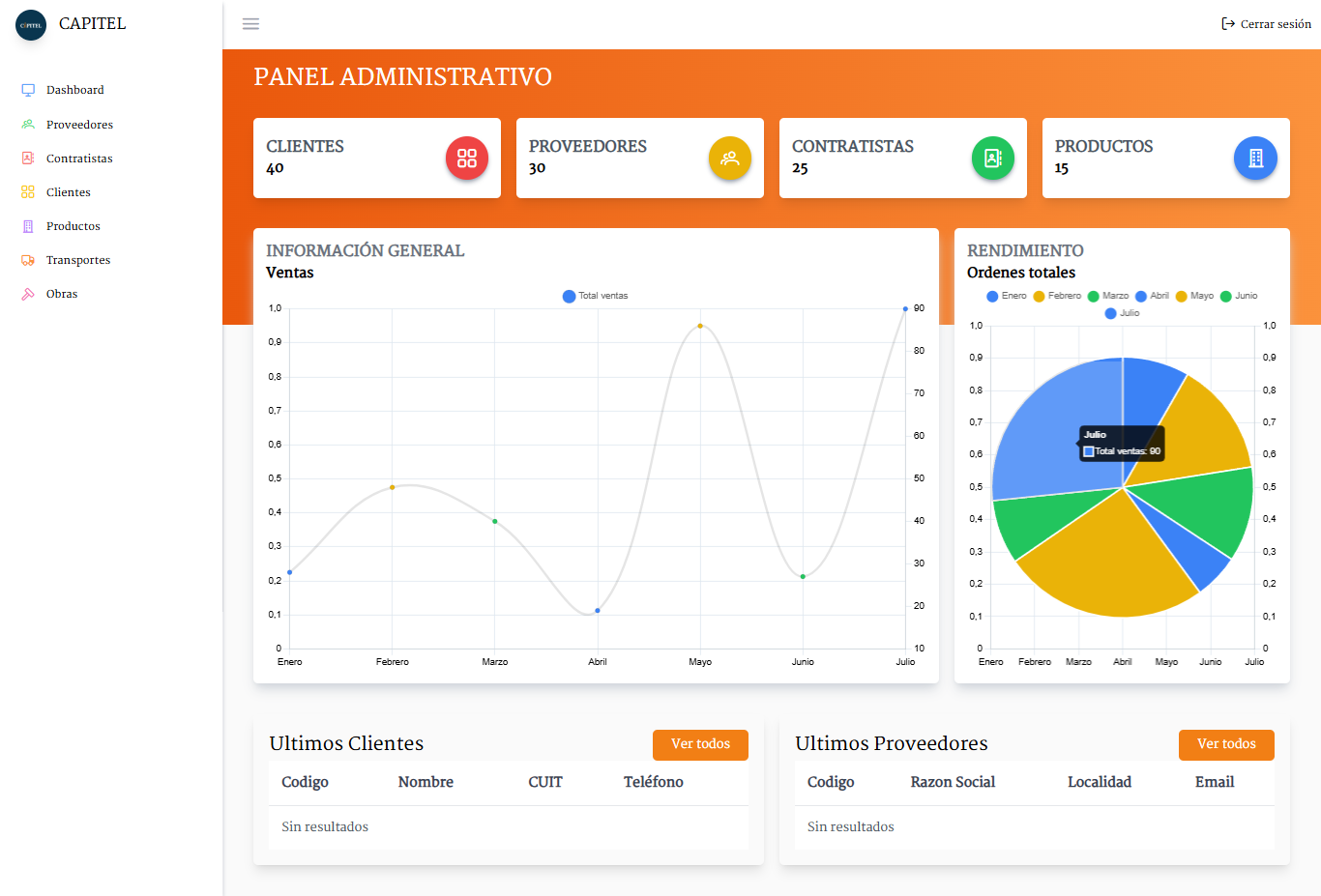This screenshot has height=896, width=1321.
Task: Toggle Total ventas legend on Ventas chart
Action: click(x=596, y=296)
